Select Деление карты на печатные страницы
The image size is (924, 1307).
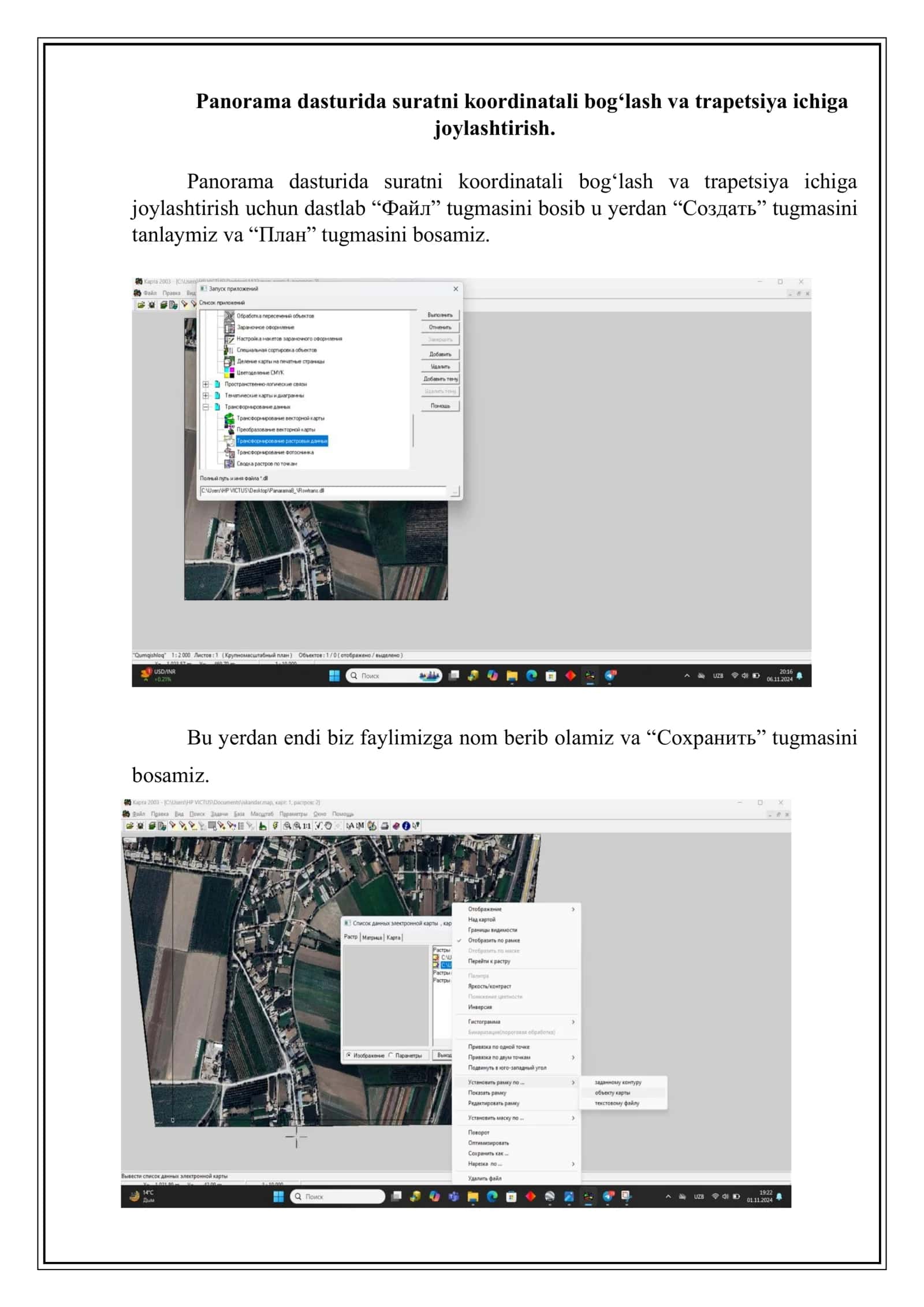pos(281,361)
